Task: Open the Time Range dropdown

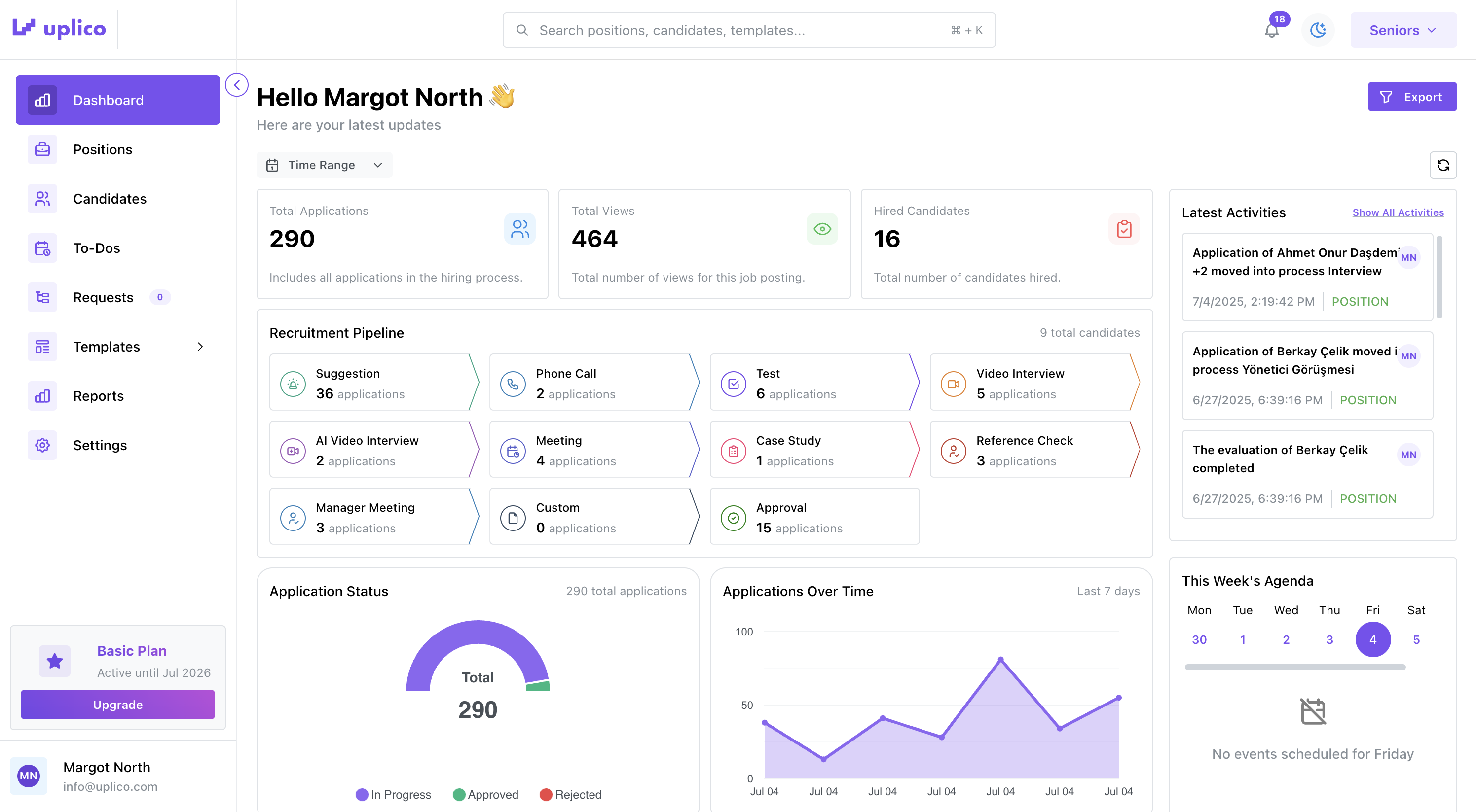Action: coord(324,166)
